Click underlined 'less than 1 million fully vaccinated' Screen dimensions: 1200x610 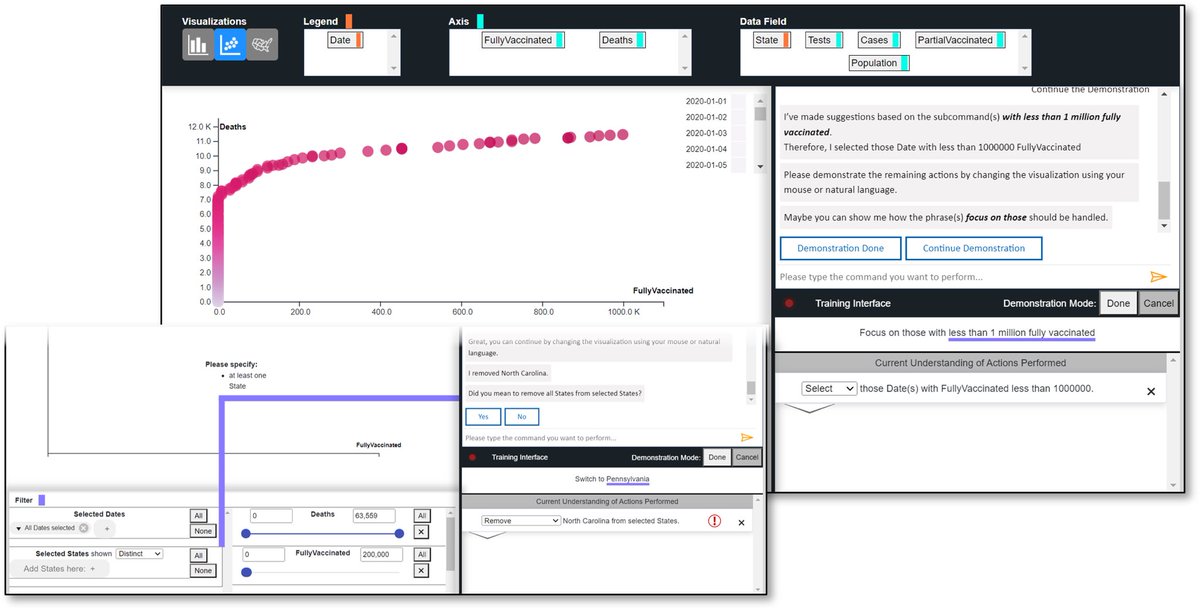click(1021, 333)
